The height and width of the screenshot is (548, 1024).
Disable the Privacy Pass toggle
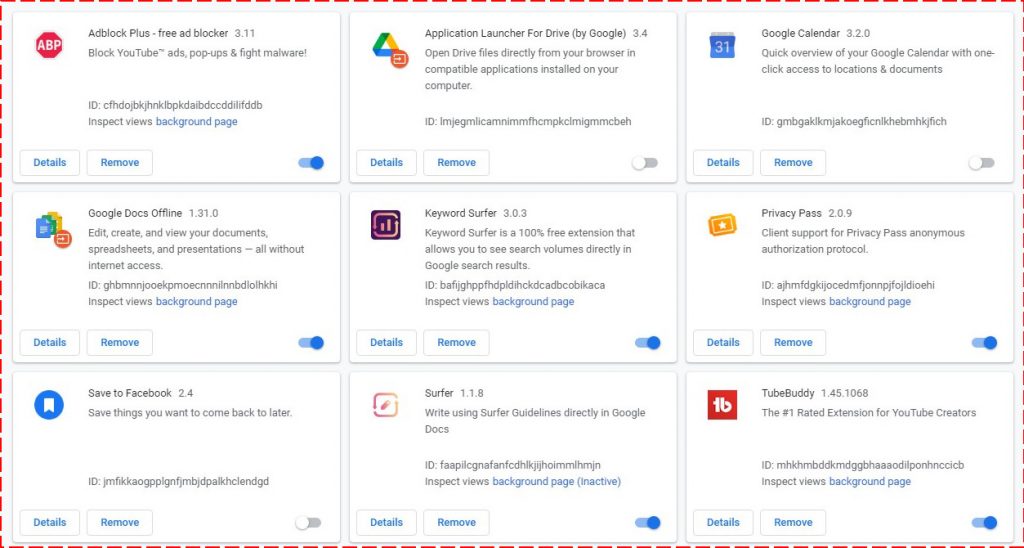[985, 342]
